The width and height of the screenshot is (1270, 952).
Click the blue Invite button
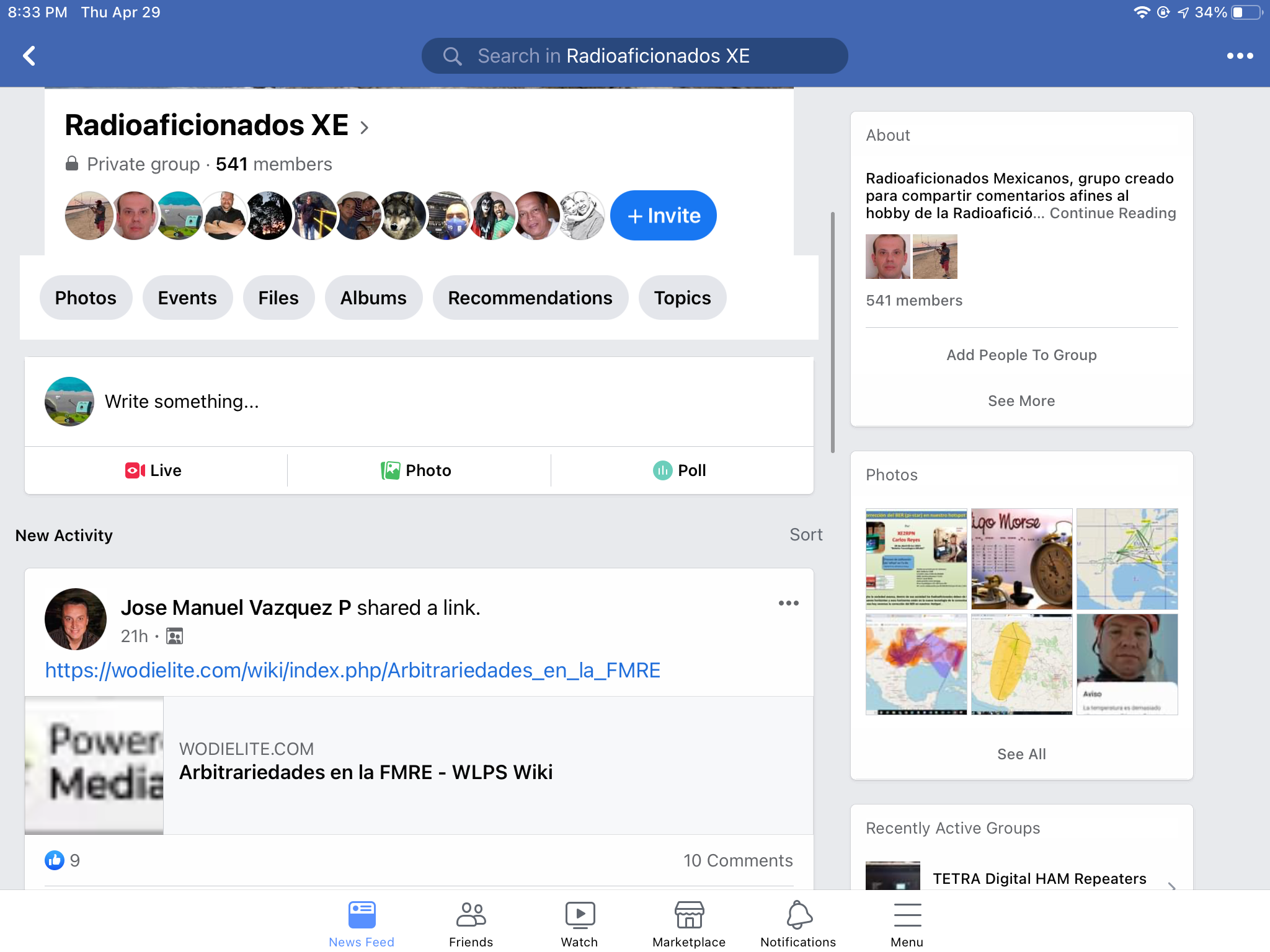[x=664, y=215]
